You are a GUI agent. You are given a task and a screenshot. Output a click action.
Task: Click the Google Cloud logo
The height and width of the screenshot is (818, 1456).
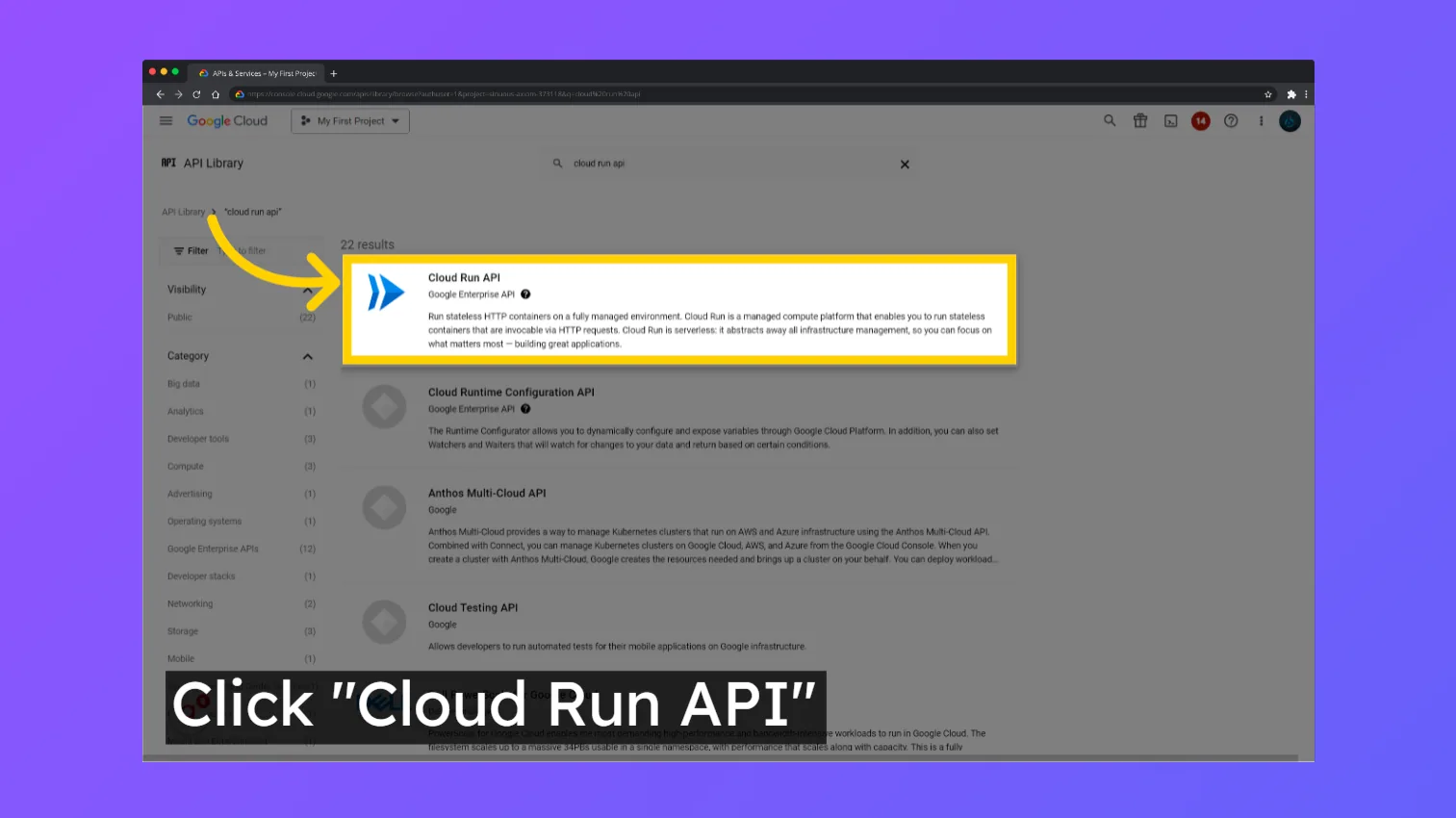click(x=227, y=121)
